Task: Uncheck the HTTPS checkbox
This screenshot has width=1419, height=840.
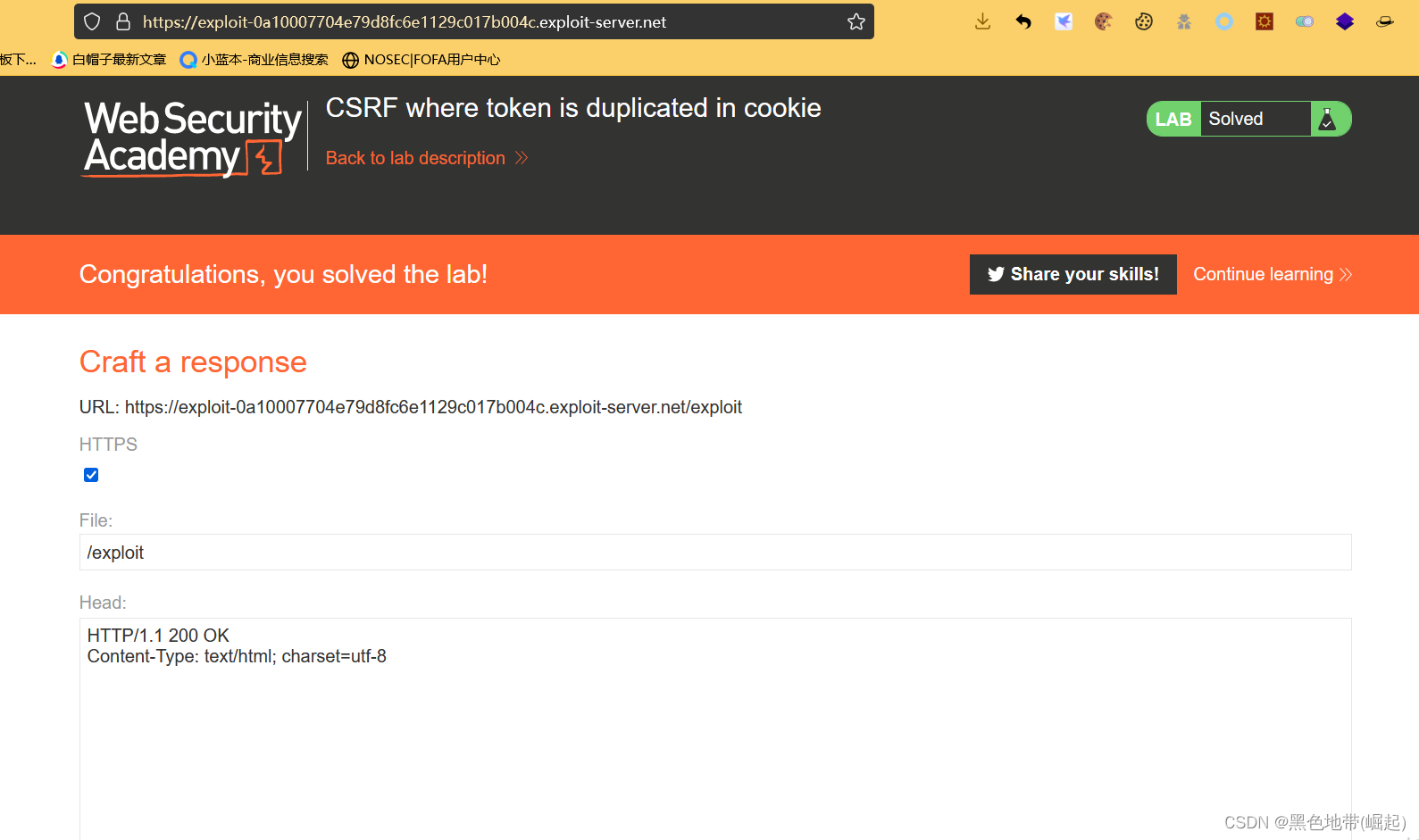Action: (91, 475)
